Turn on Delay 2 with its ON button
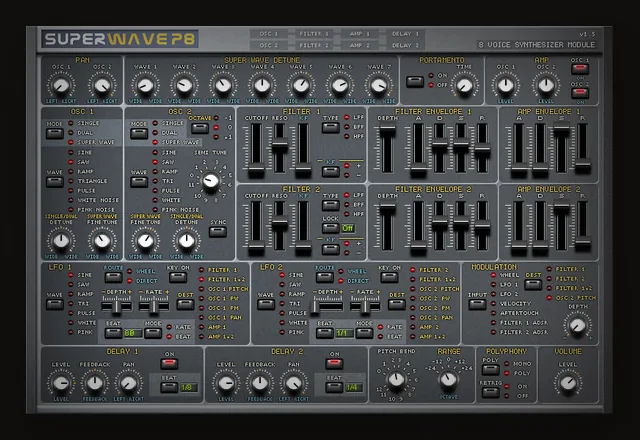This screenshot has height=440, width=640. click(x=334, y=363)
